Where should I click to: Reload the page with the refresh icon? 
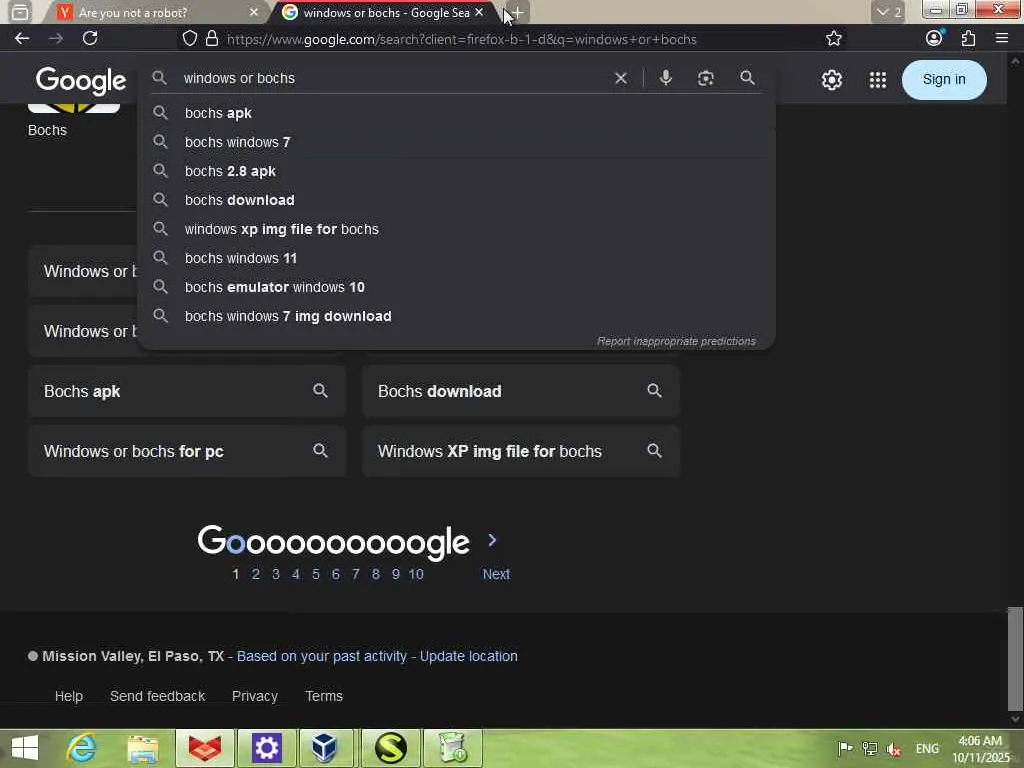click(90, 39)
